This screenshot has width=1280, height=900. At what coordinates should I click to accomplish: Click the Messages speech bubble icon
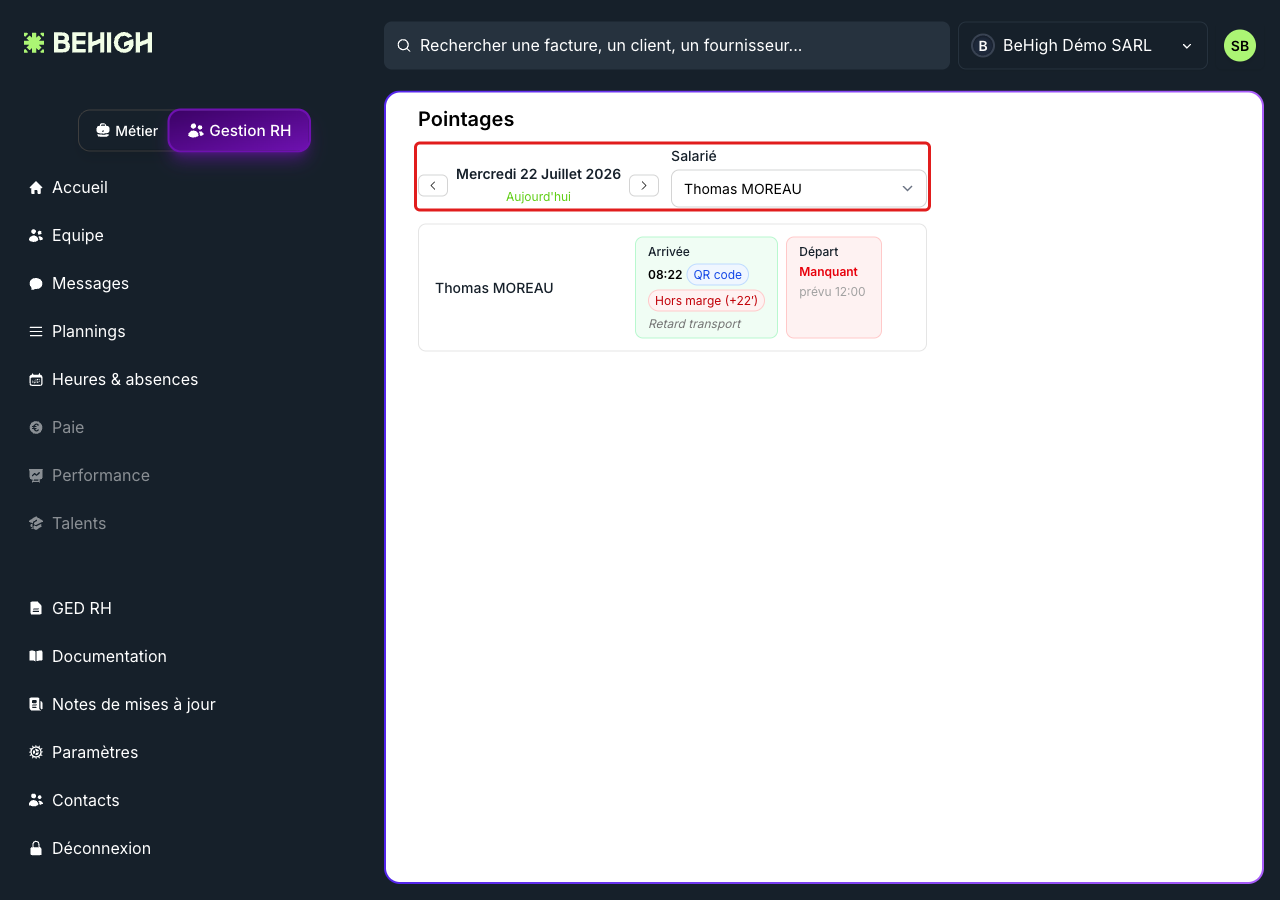click(36, 284)
